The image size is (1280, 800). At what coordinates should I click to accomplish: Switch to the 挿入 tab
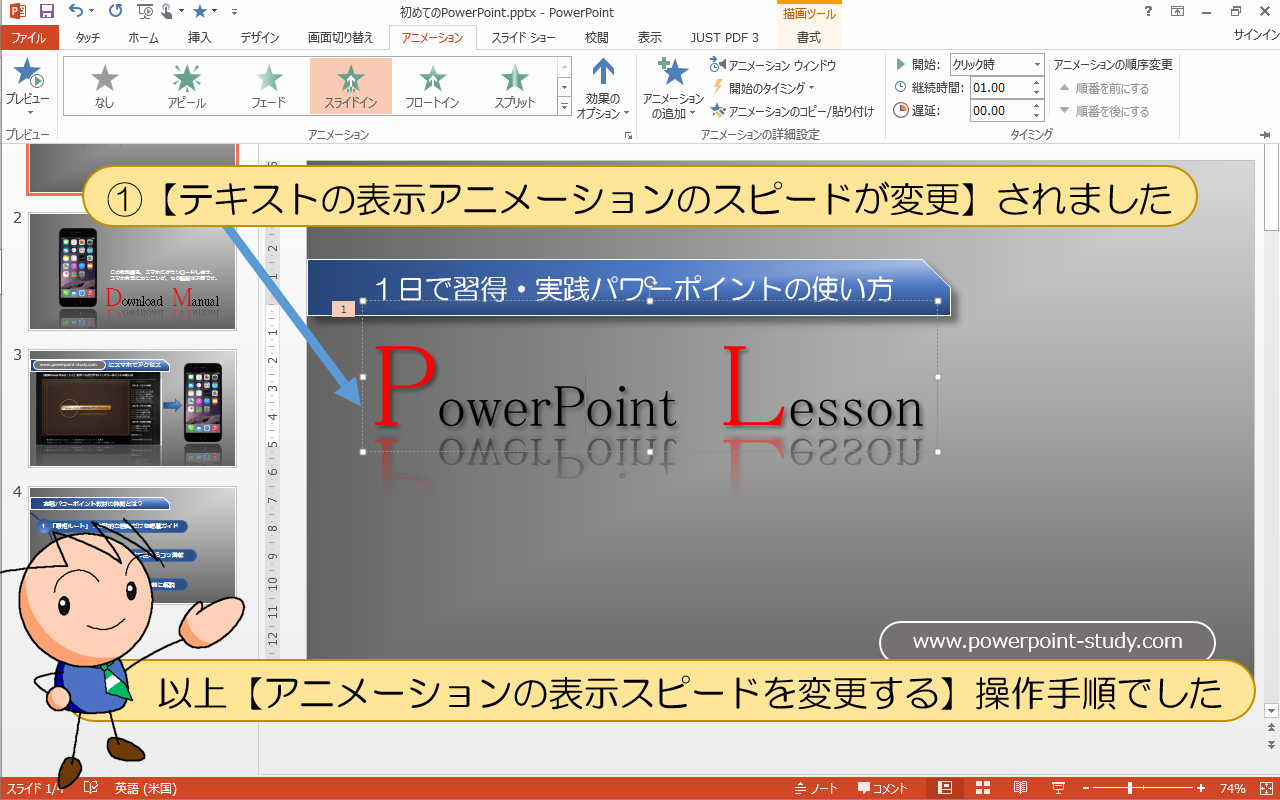point(199,38)
